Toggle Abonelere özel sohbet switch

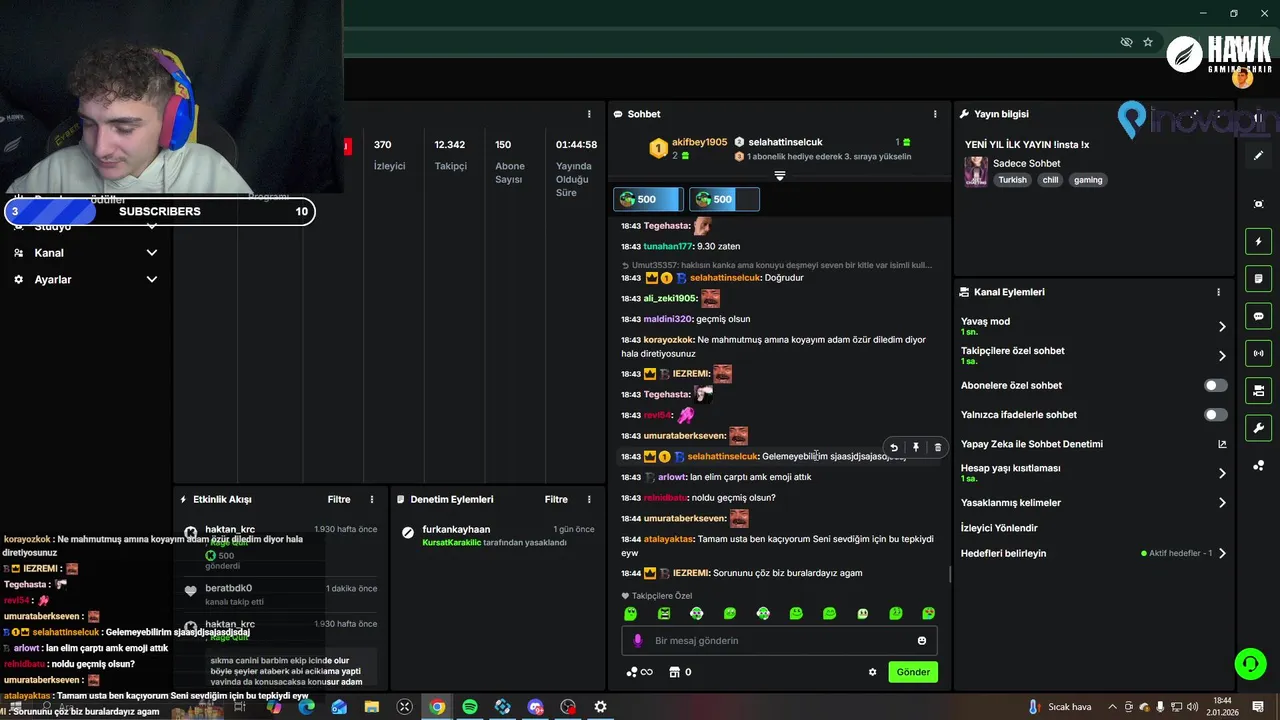point(1215,385)
